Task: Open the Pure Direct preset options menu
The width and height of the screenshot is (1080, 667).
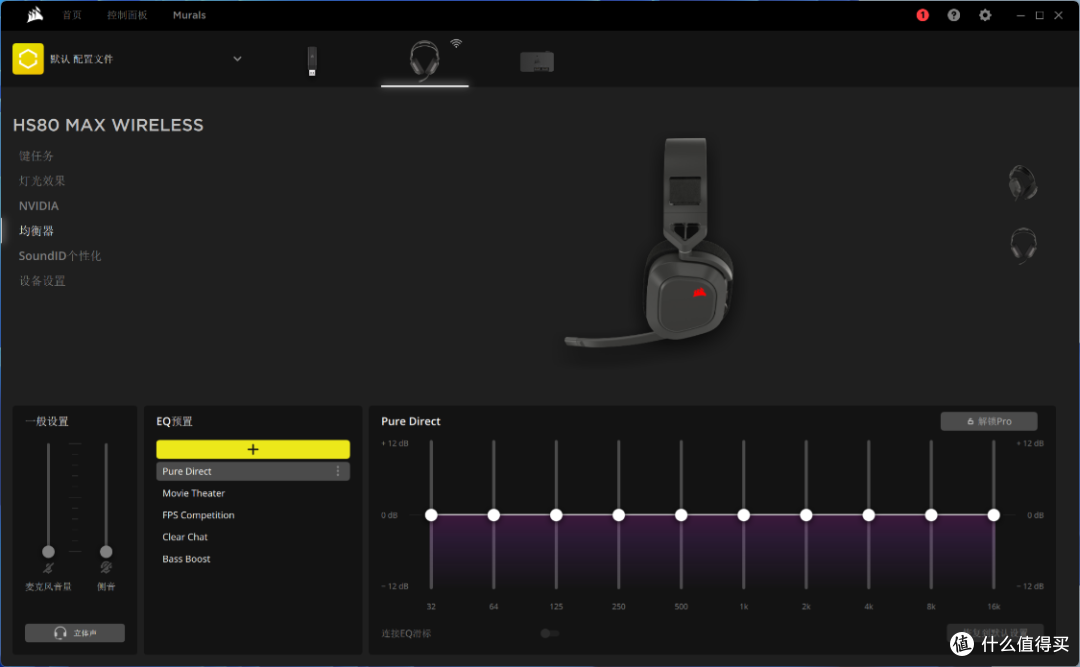Action: 338,471
